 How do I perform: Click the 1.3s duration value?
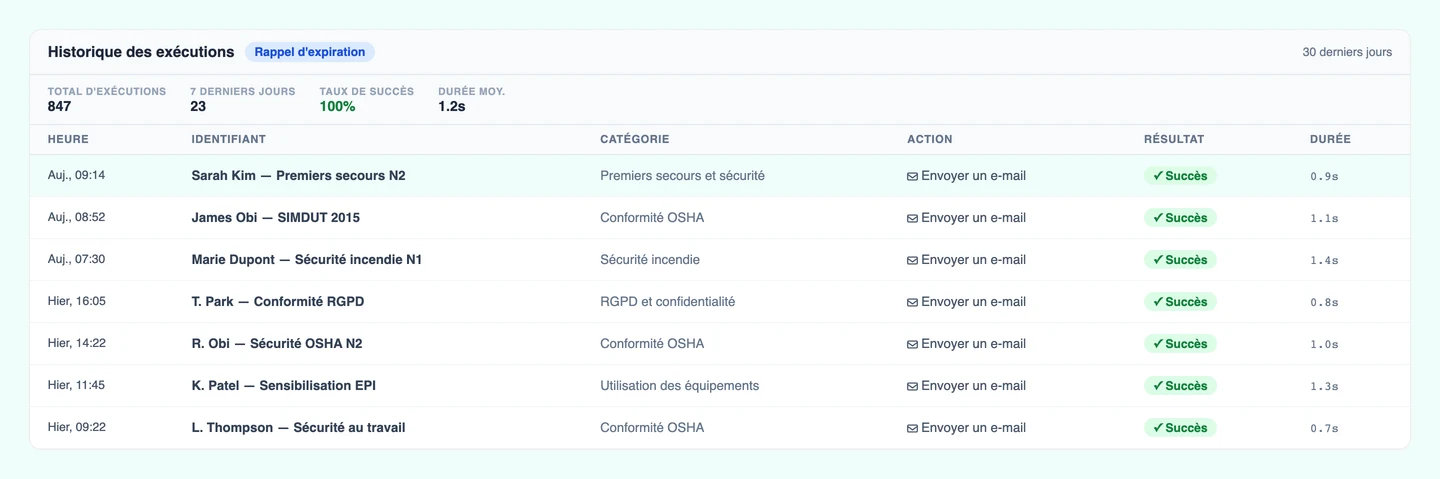[1324, 386]
